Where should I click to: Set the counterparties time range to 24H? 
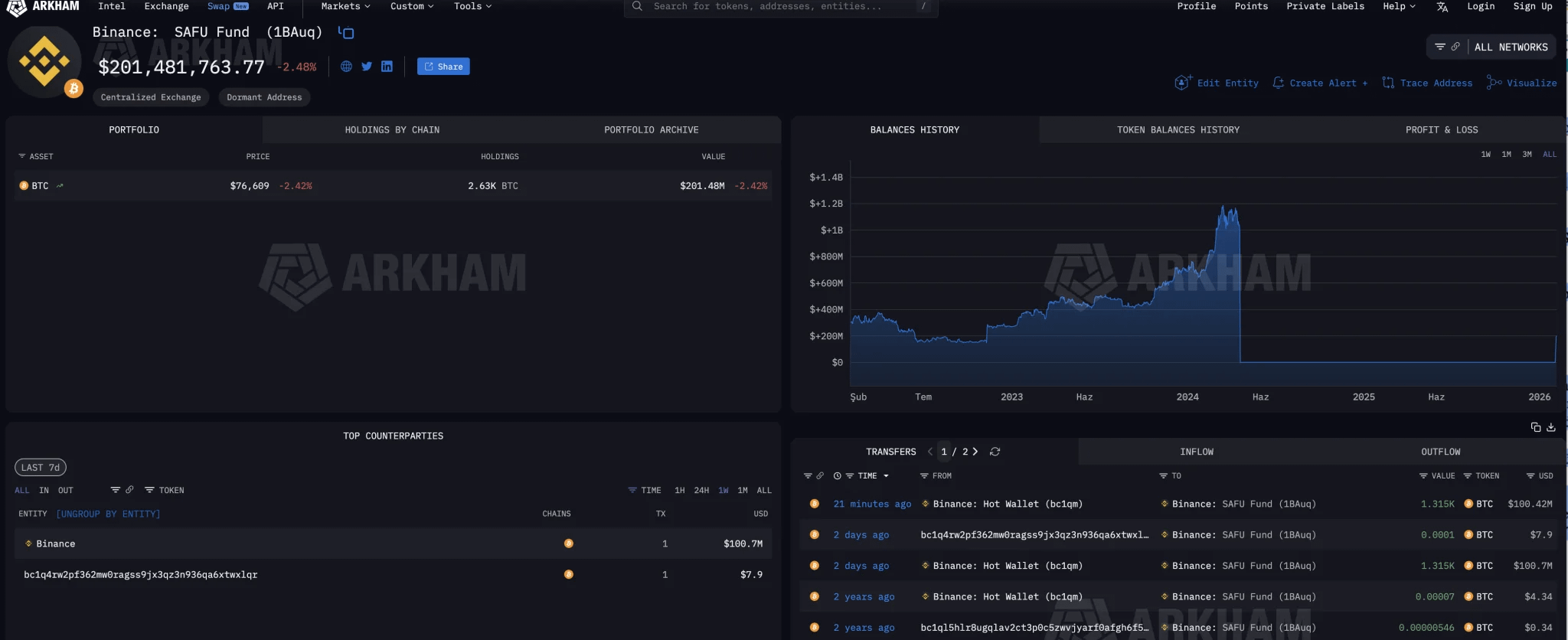pos(701,491)
